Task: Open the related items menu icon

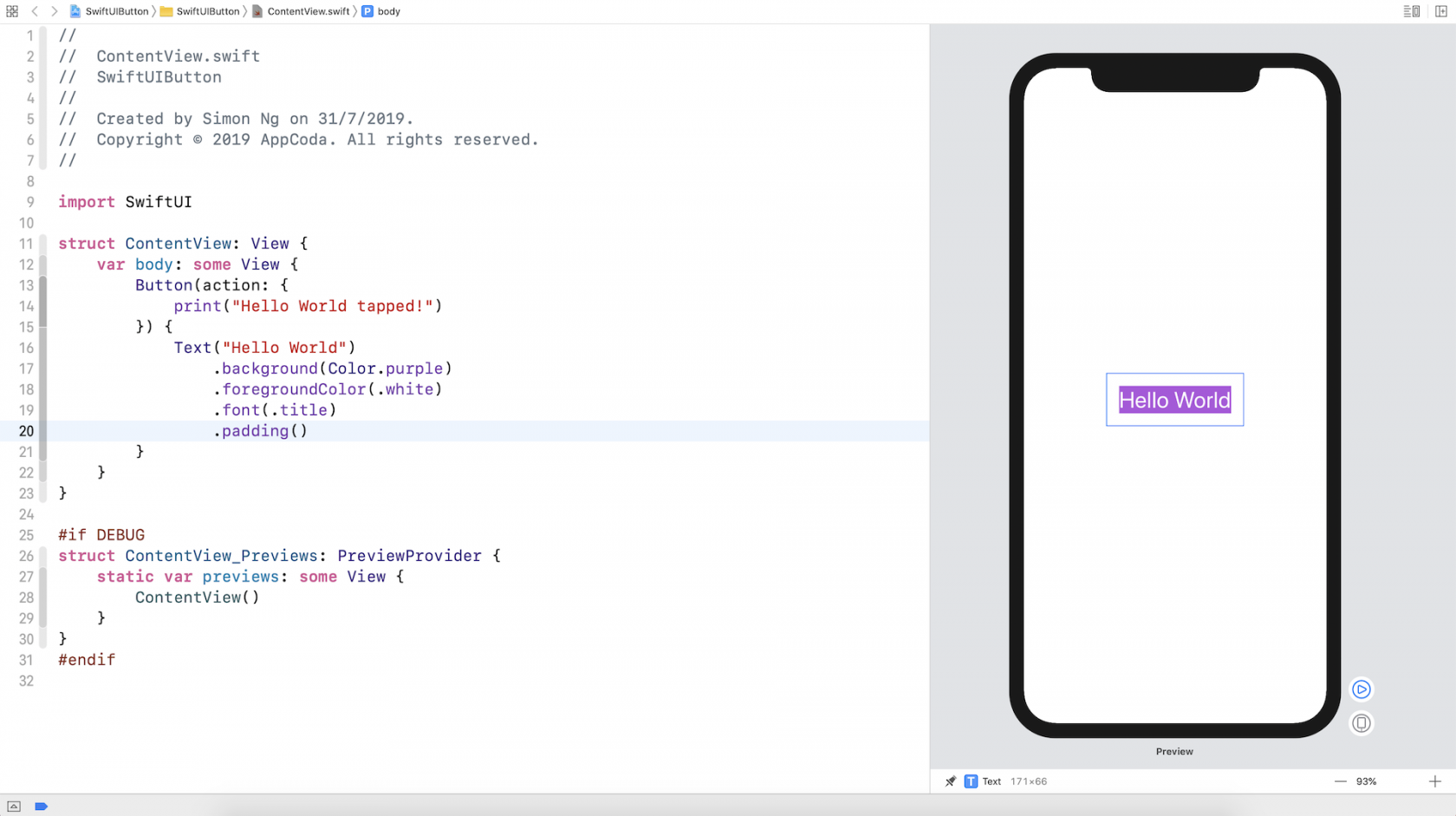Action: coord(11,11)
